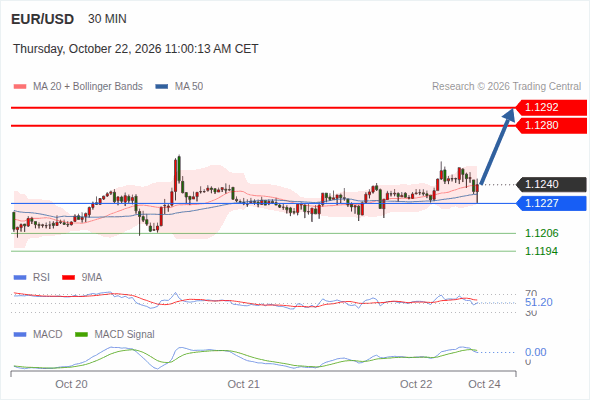This screenshot has height=400, width=590.
Task: Click the 1.1227 blue pivot label
Action: (551, 203)
